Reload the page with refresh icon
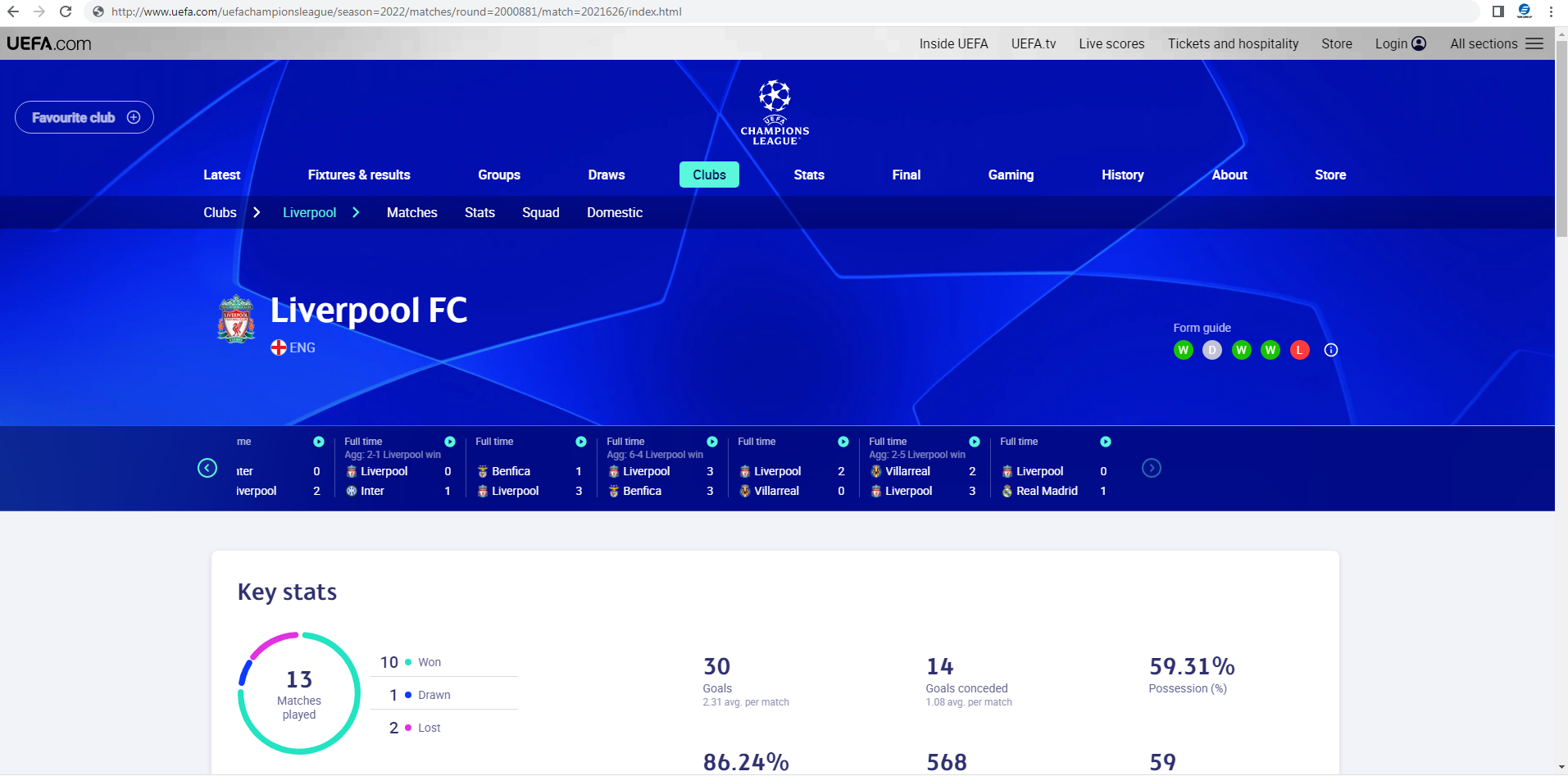Image resolution: width=1568 pixels, height=776 pixels. (x=66, y=11)
